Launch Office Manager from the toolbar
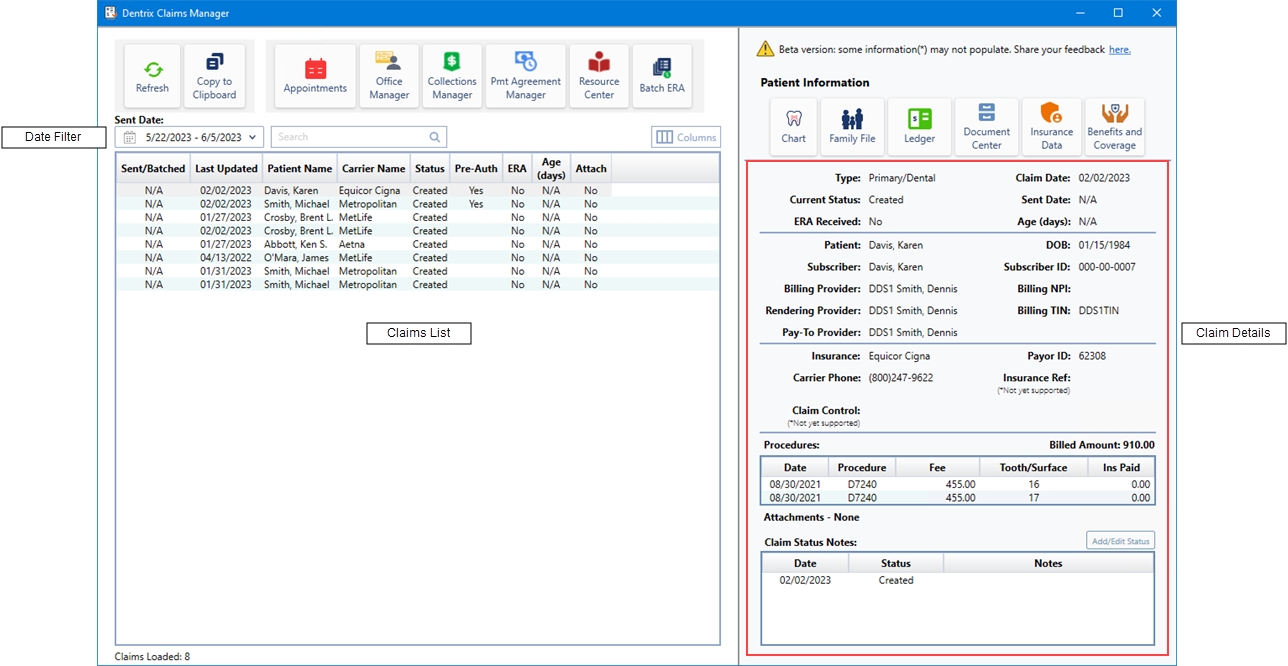The height and width of the screenshot is (666, 1288). [389, 77]
